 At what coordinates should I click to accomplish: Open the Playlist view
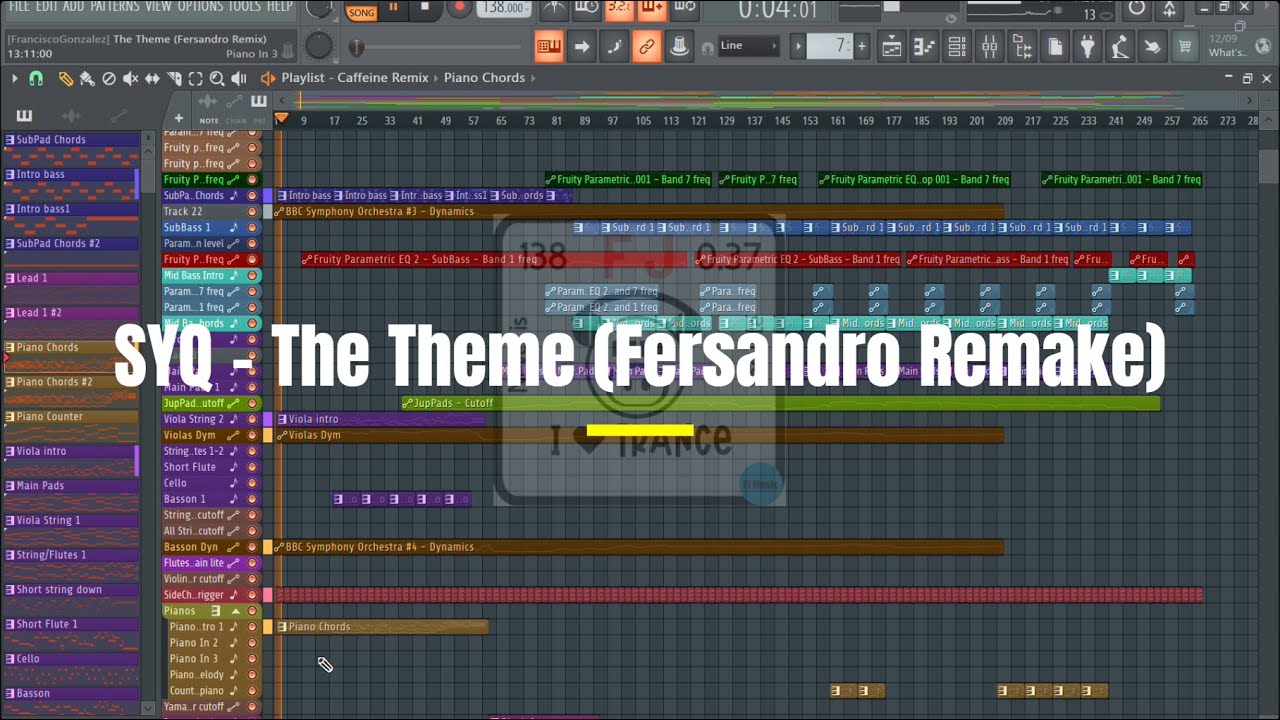[892, 46]
